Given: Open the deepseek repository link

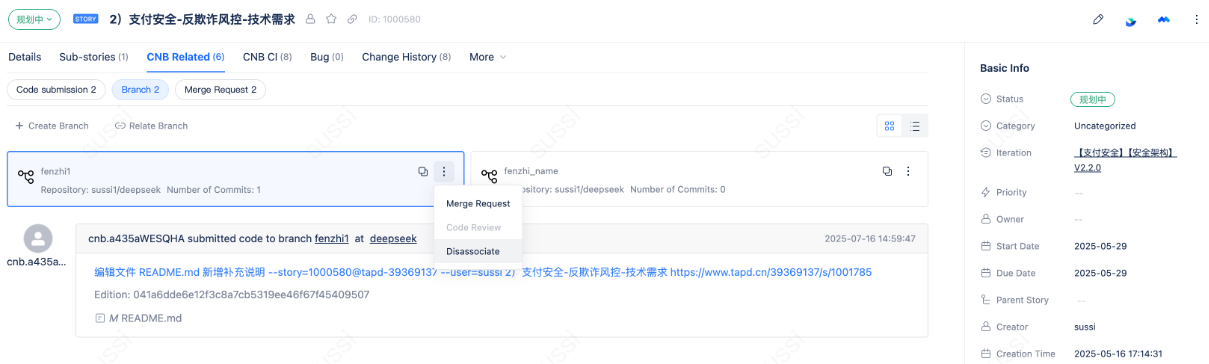Looking at the screenshot, I should coord(393,239).
